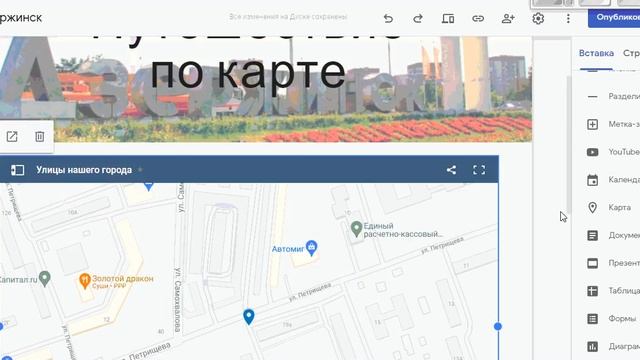Click the blue pin at the map's top edge
Image resolution: width=640 pixels, height=360 pixels.
[149, 187]
